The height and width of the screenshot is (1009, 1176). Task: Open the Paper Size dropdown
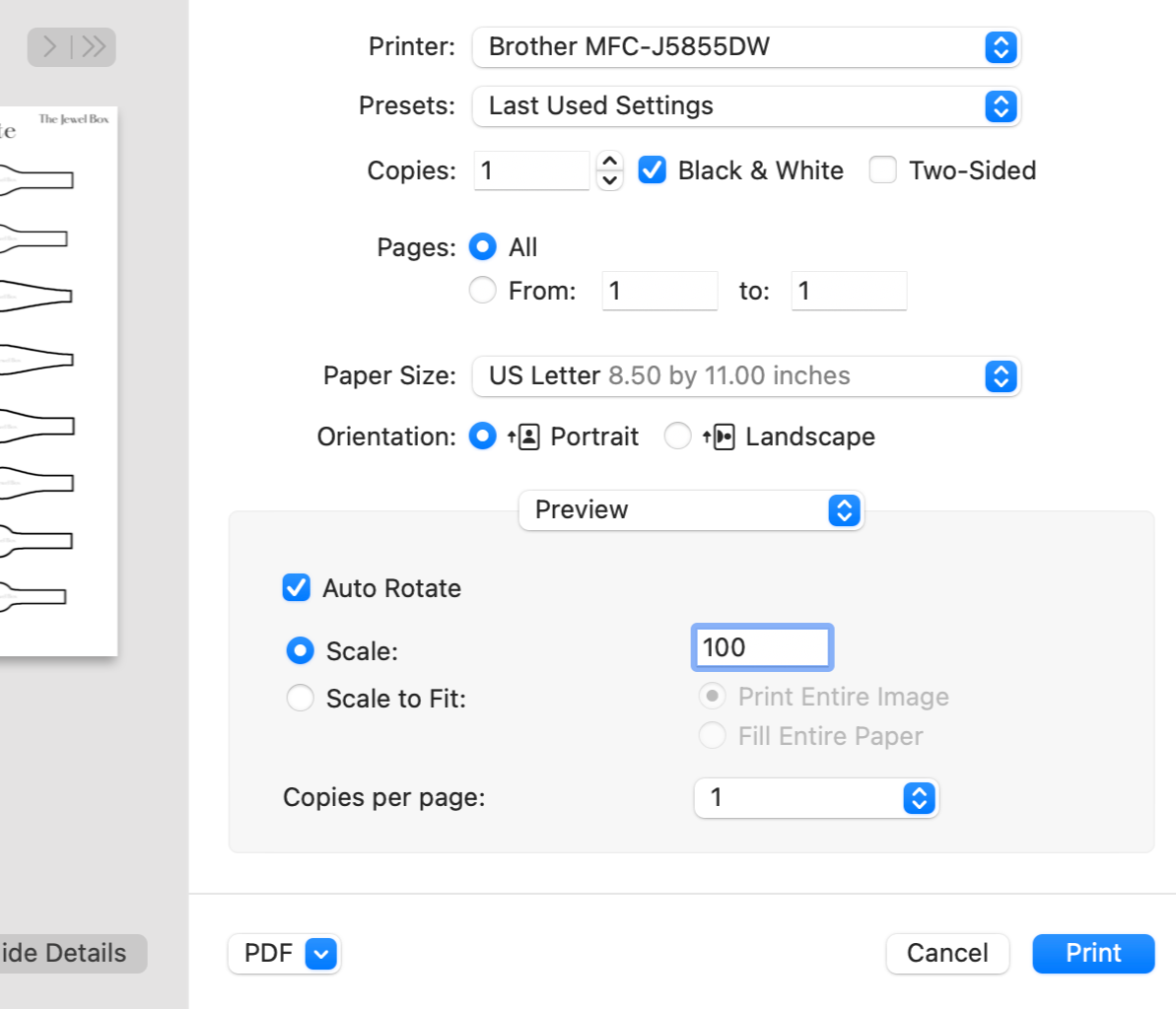coord(746,376)
